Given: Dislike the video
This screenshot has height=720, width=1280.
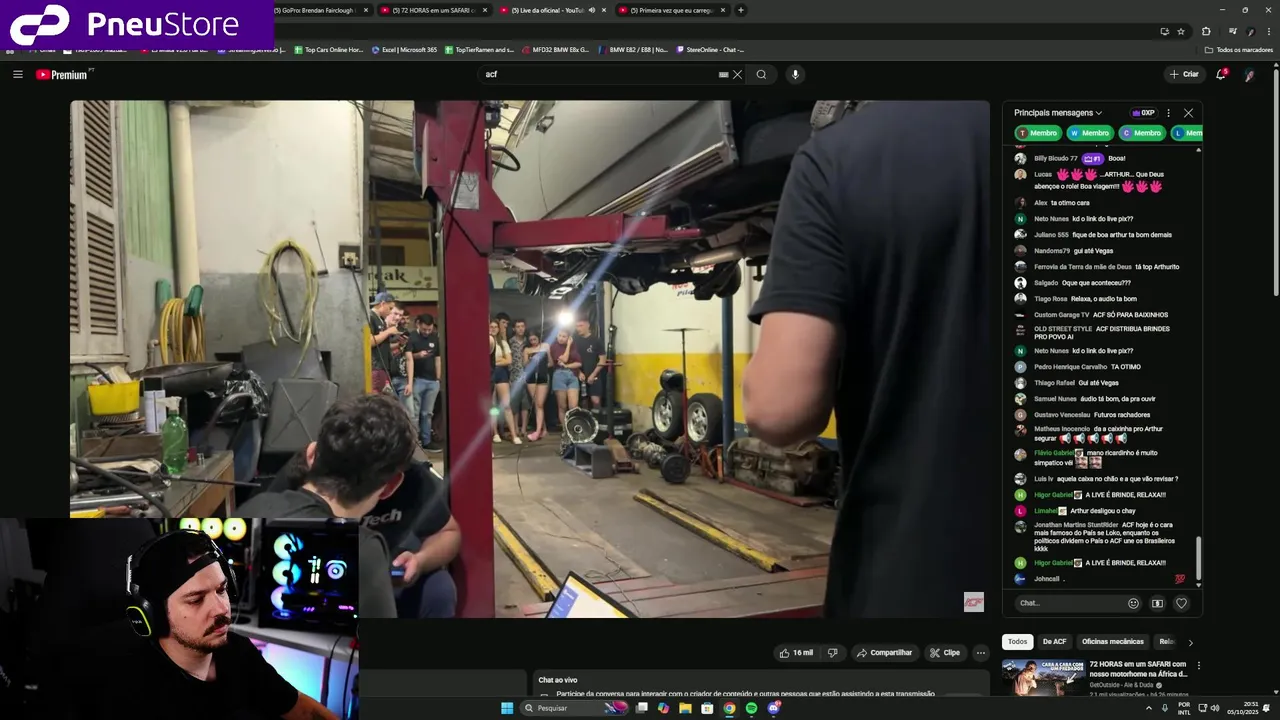Looking at the screenshot, I should (832, 653).
